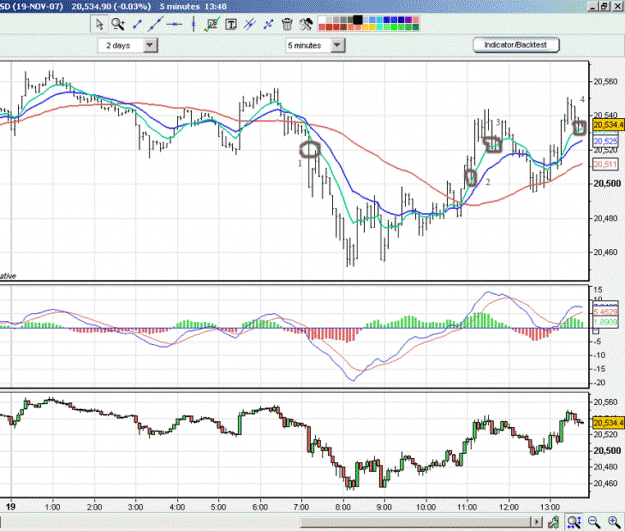Screen dimensions: 625x531
Task: Open the chart properties wrench icon at the bottom
Action: [x=553, y=521]
